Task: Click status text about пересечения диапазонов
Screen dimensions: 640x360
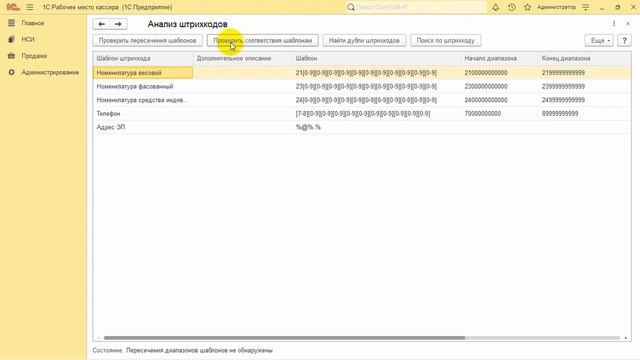Action: (x=199, y=350)
